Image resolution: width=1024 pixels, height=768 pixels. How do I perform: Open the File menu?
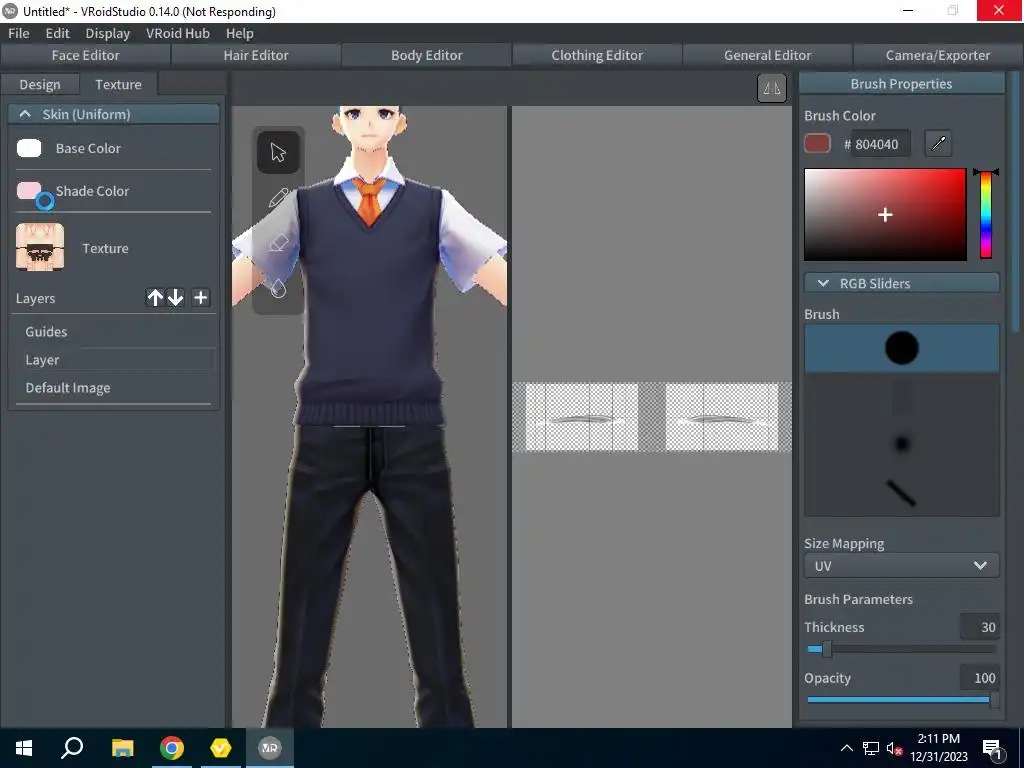click(x=18, y=33)
